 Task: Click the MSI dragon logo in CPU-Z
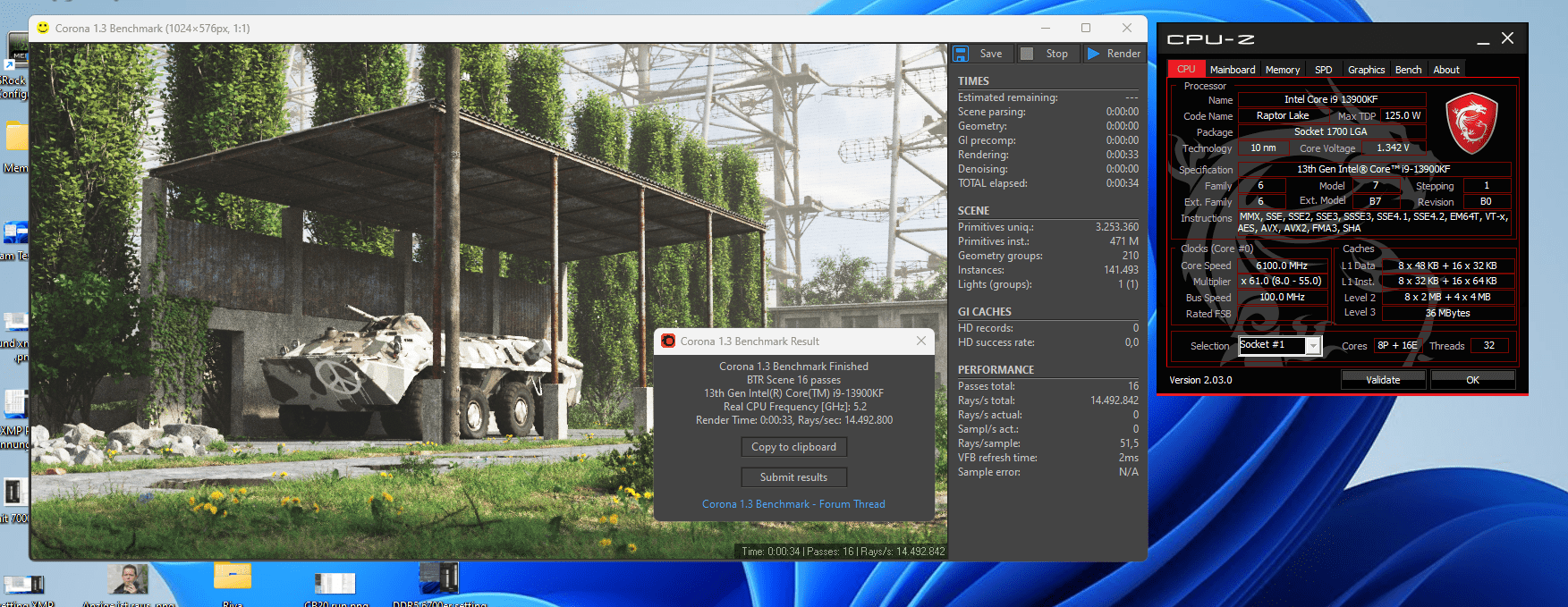coord(1471,122)
